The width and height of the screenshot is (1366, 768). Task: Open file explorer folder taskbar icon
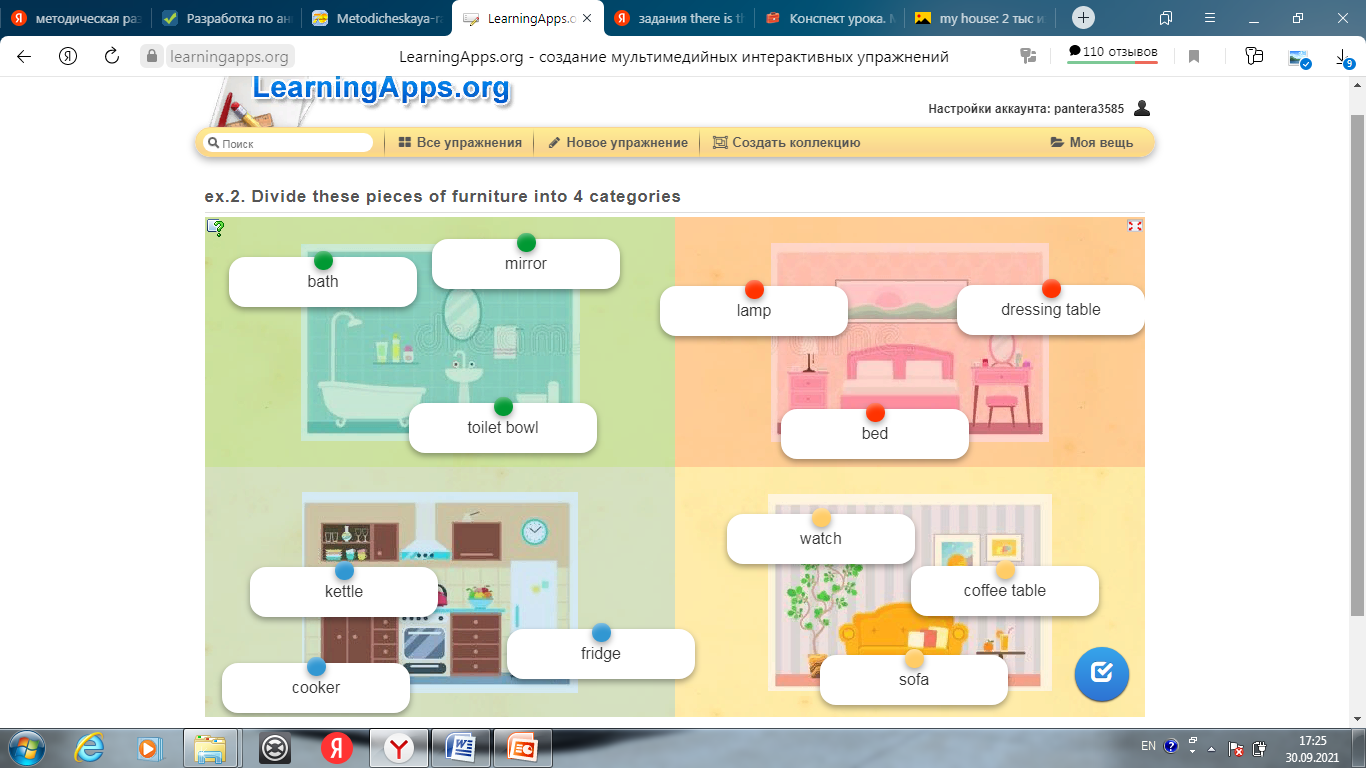(x=210, y=748)
